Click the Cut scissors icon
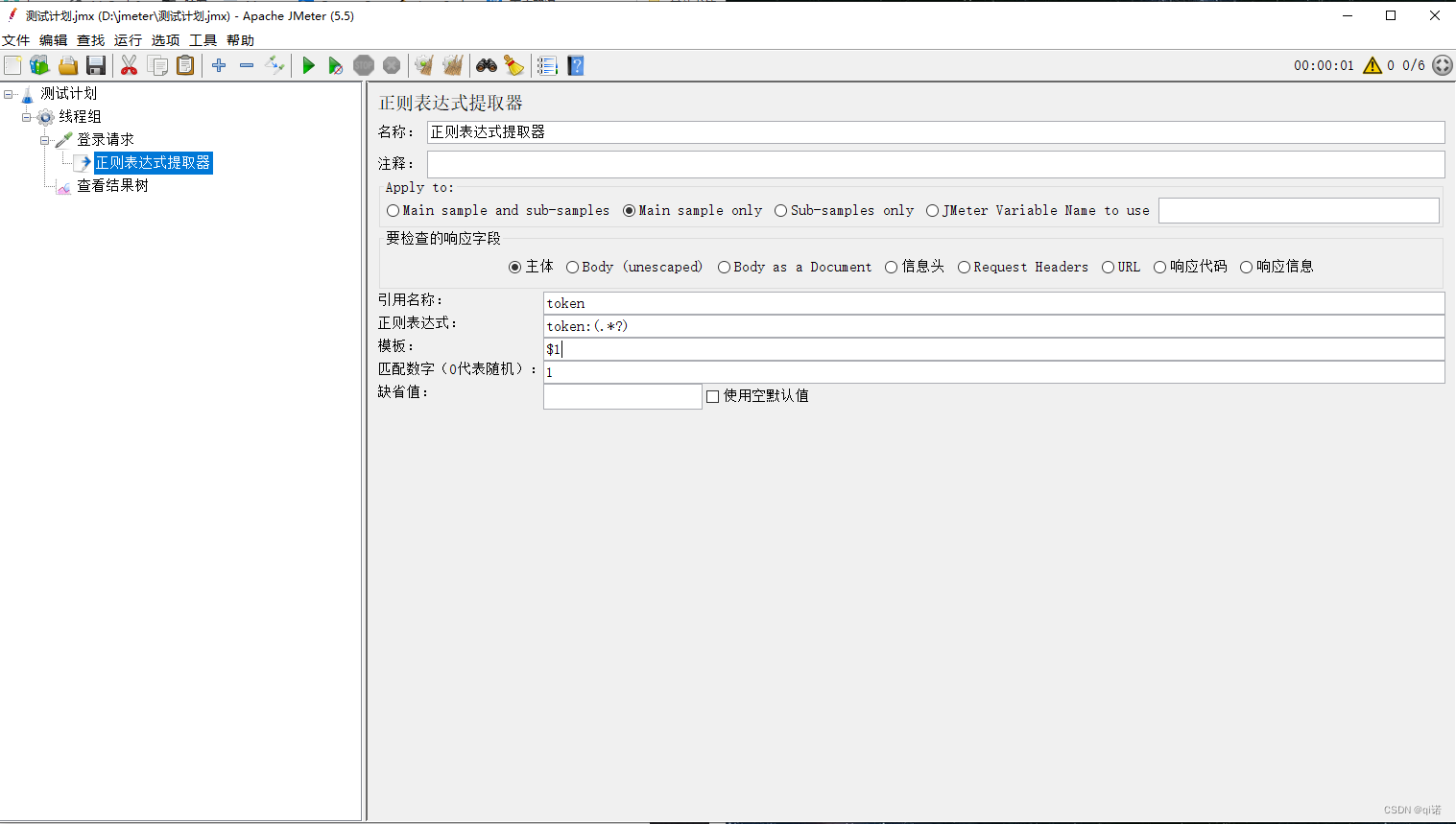 [129, 65]
